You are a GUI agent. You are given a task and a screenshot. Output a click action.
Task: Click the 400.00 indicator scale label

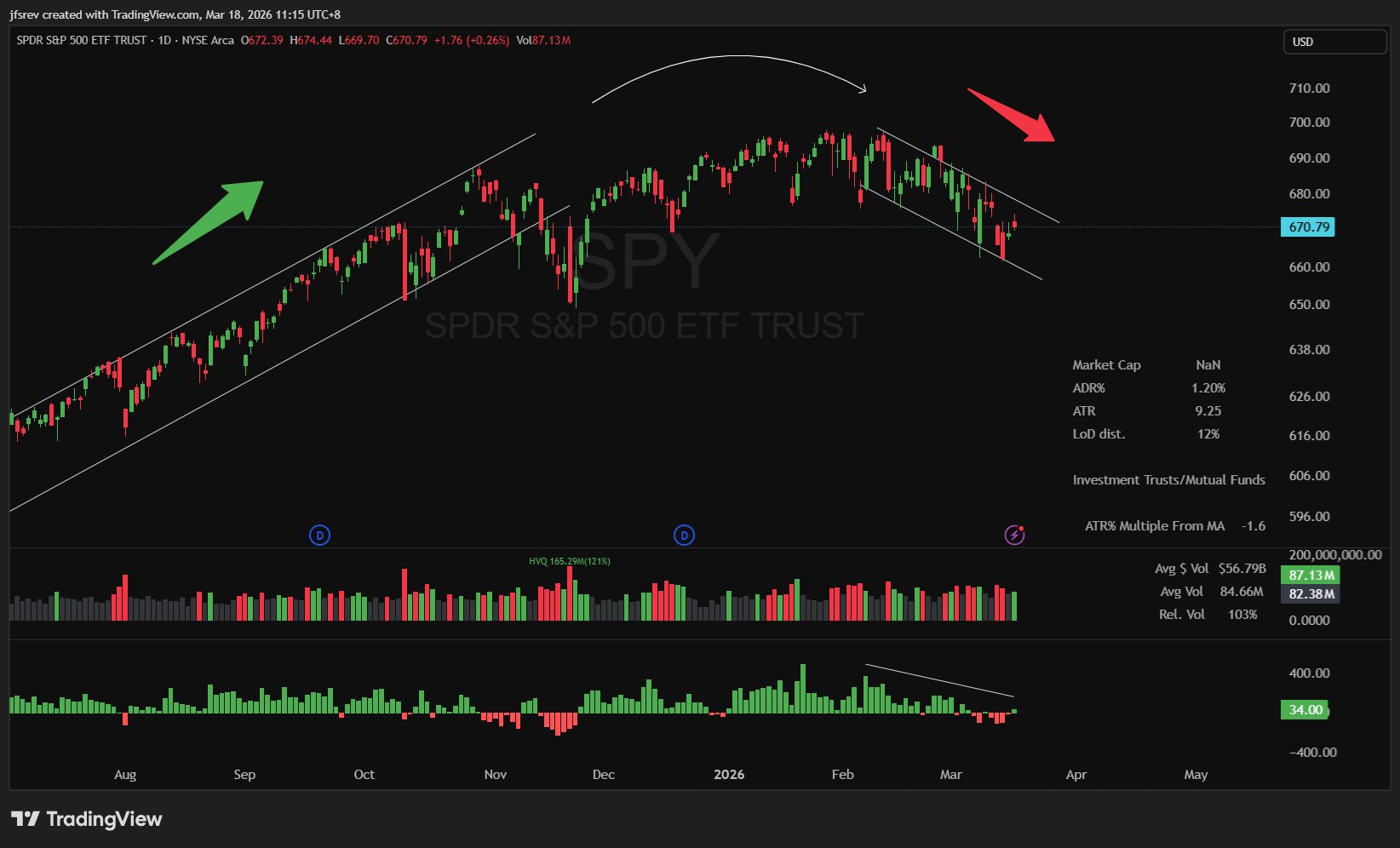(x=1310, y=673)
